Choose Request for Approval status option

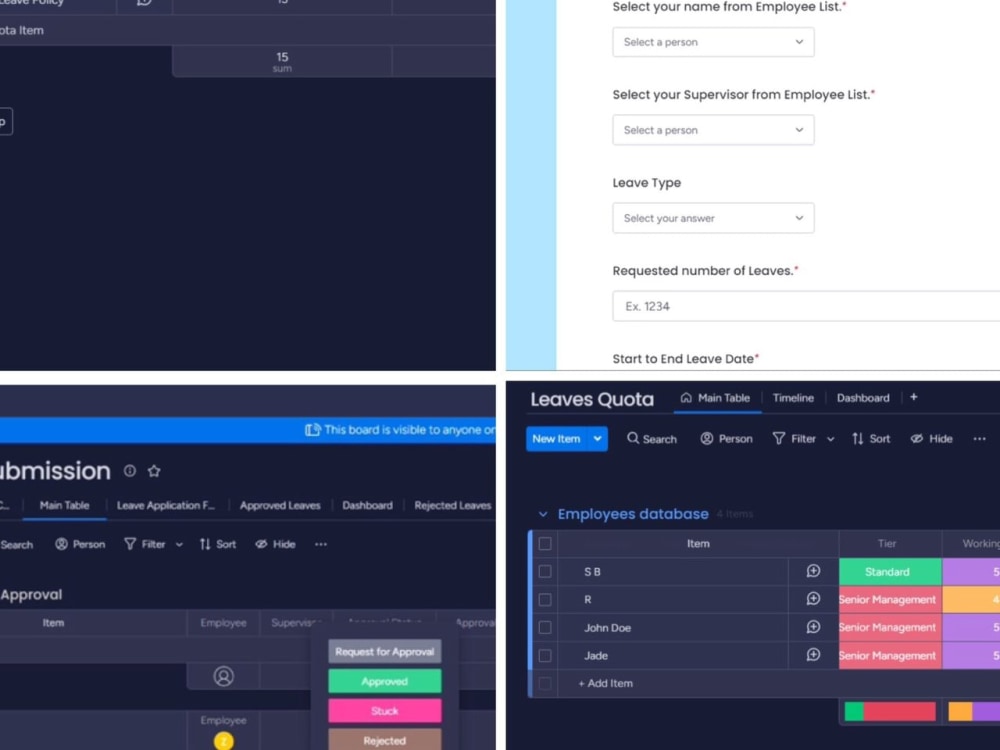(385, 652)
